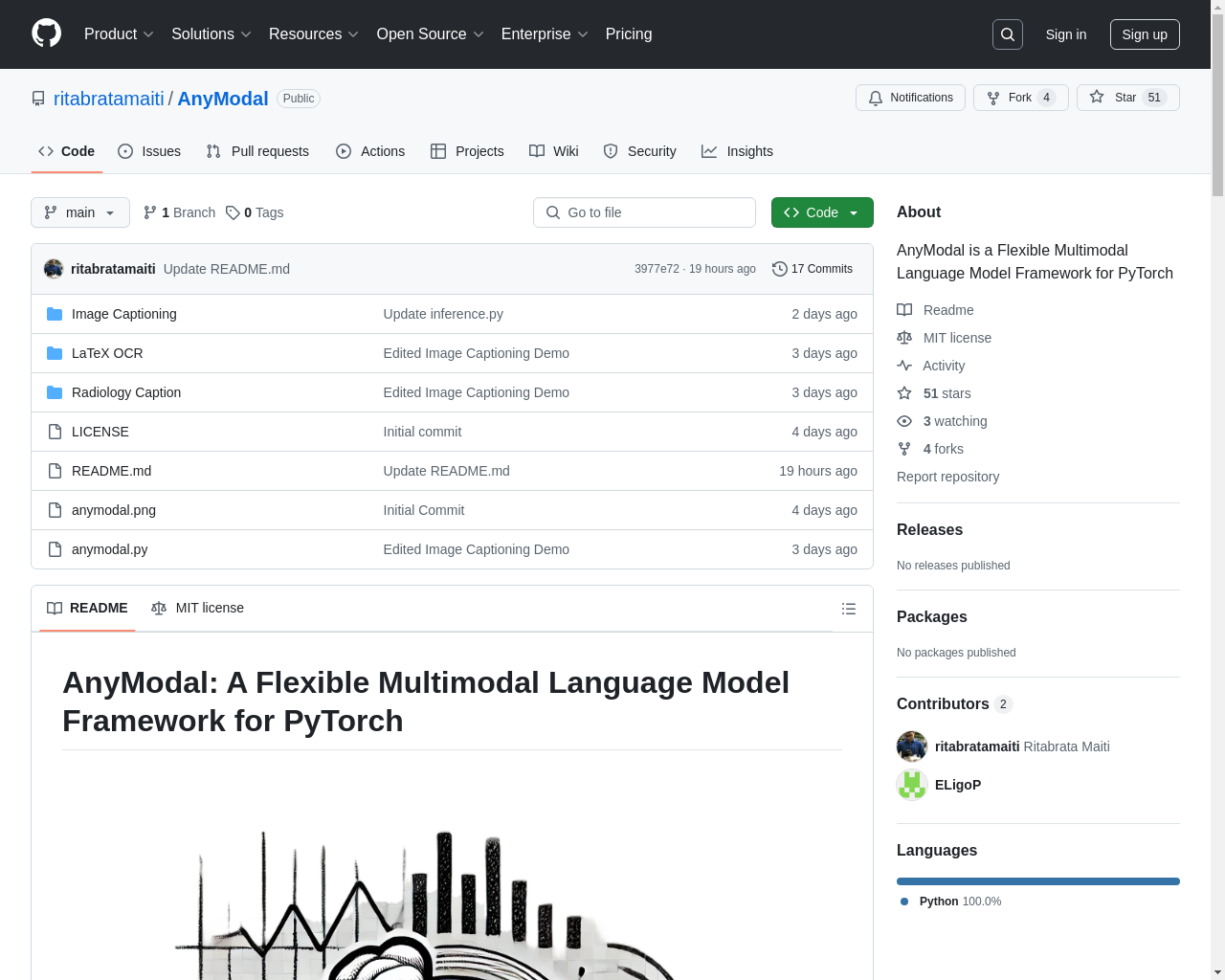Expand the Open Source menu
Image resolution: width=1225 pixels, height=980 pixels.
pyautogui.click(x=431, y=34)
